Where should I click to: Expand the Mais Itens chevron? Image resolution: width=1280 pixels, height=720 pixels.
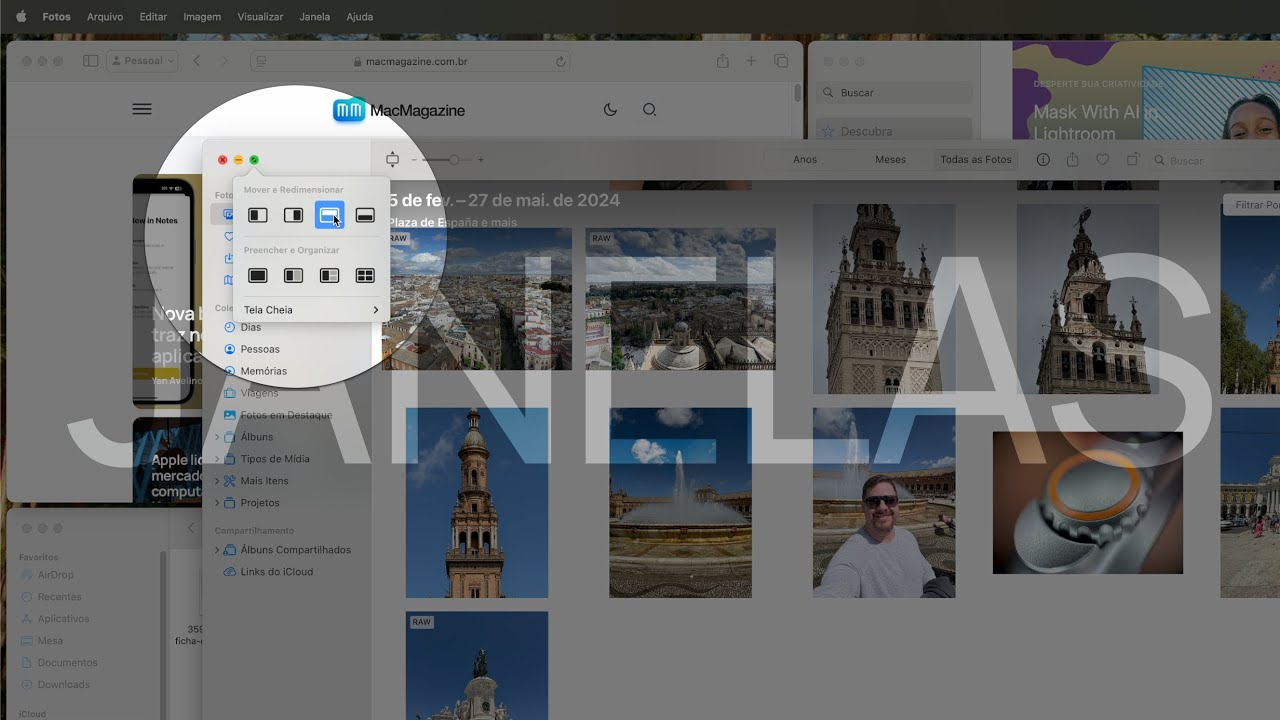217,481
